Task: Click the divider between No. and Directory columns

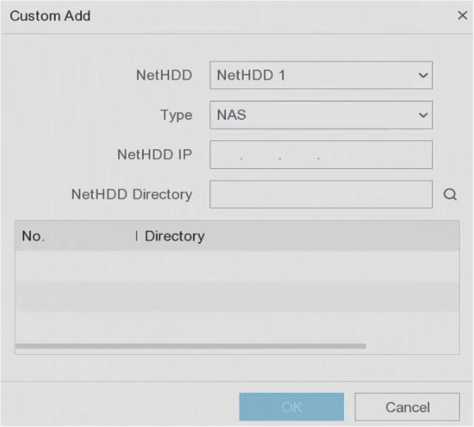Action: point(137,236)
